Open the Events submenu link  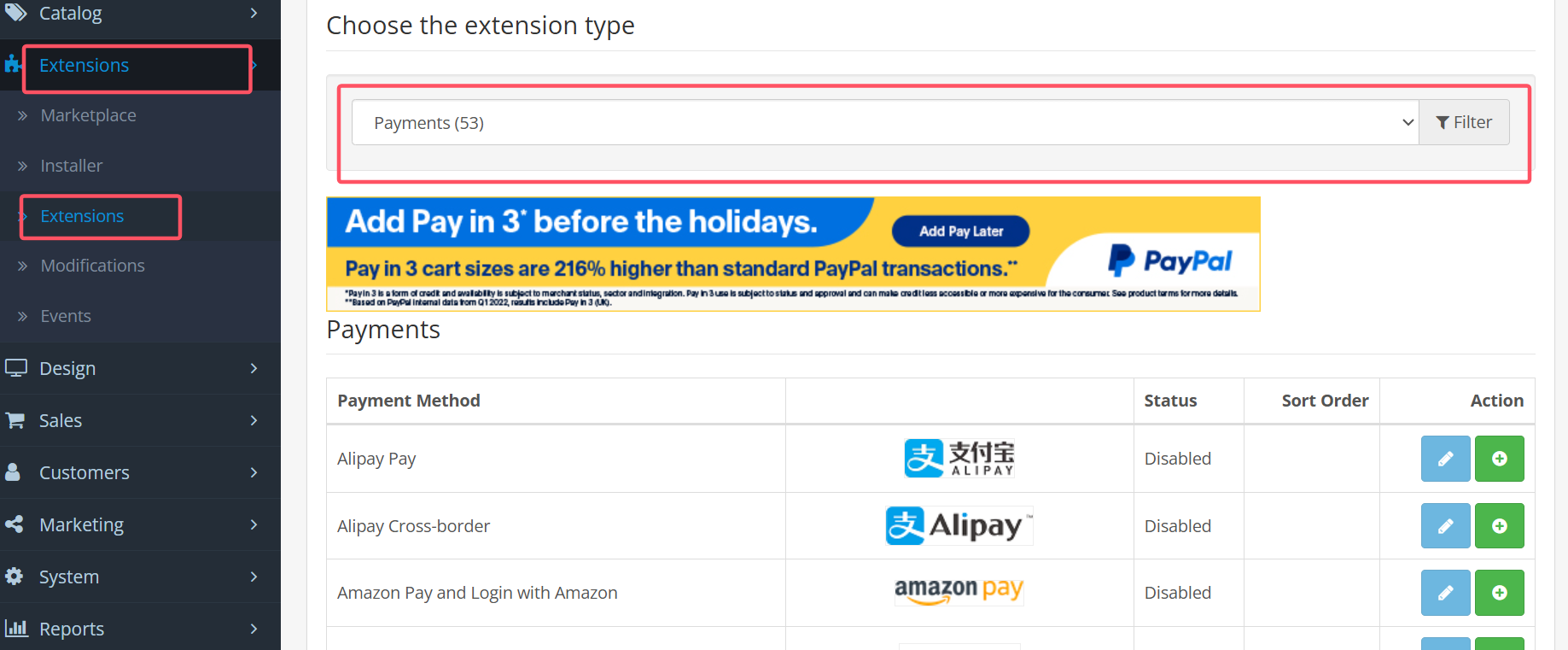(x=66, y=316)
